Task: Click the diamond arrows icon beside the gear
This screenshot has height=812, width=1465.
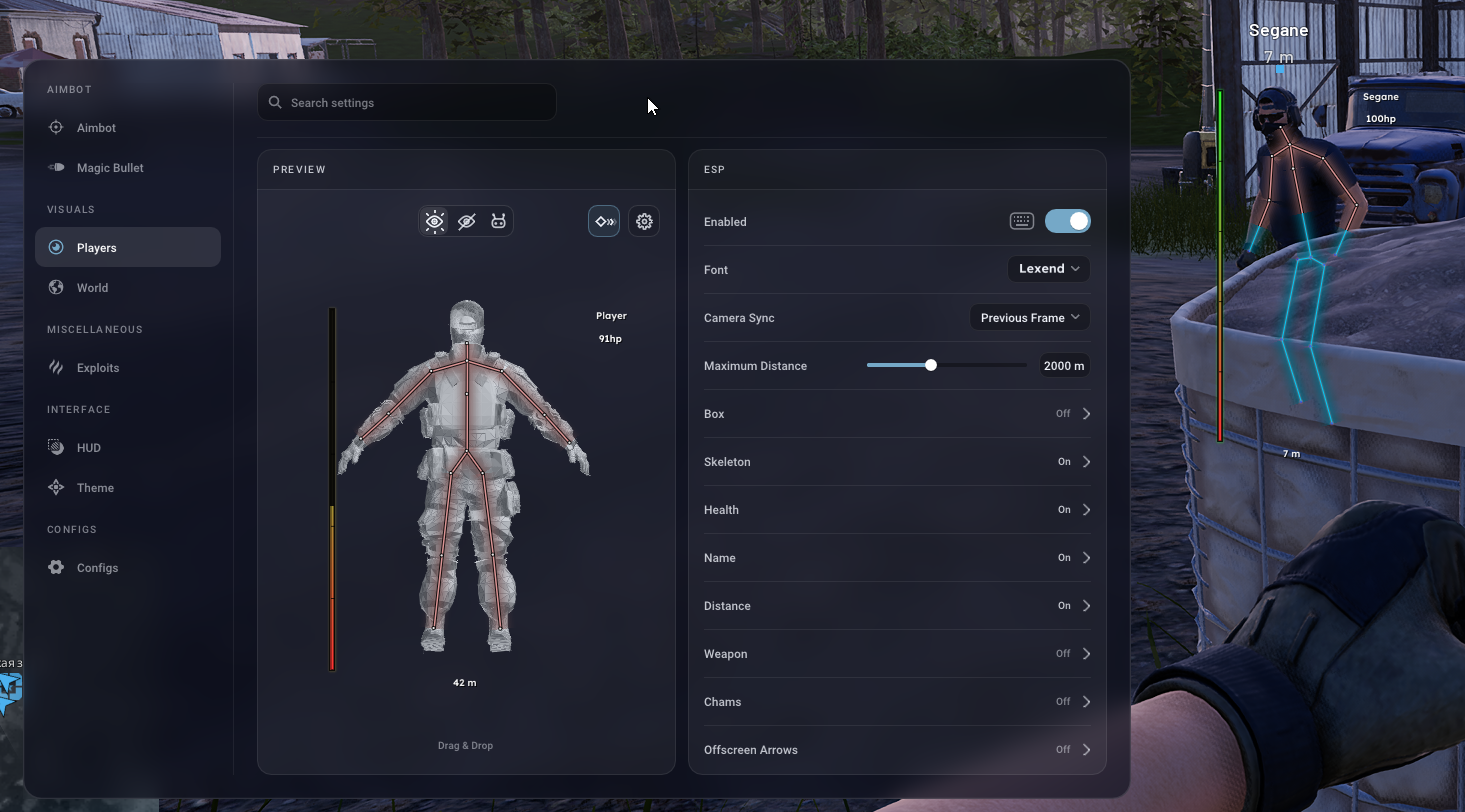Action: [x=604, y=222]
